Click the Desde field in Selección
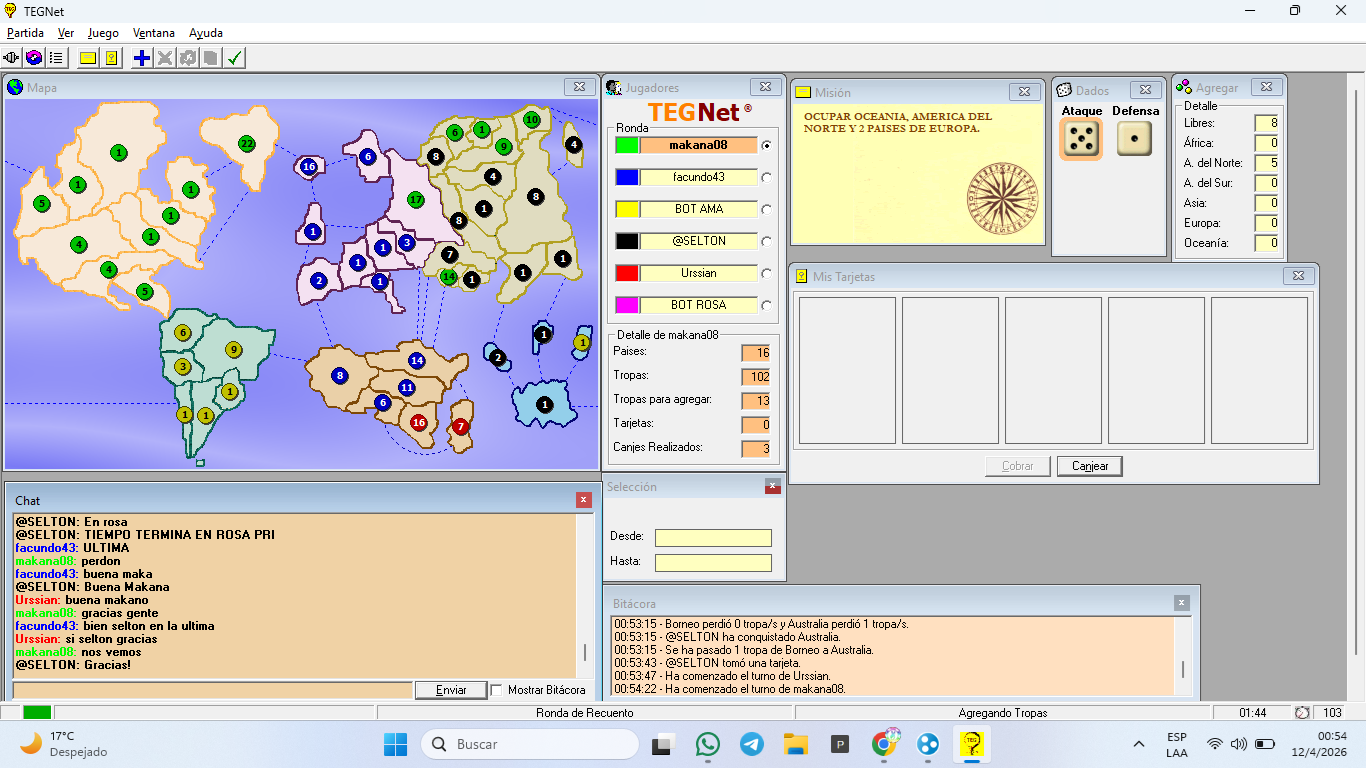The height and width of the screenshot is (768, 1366). pyautogui.click(x=713, y=538)
